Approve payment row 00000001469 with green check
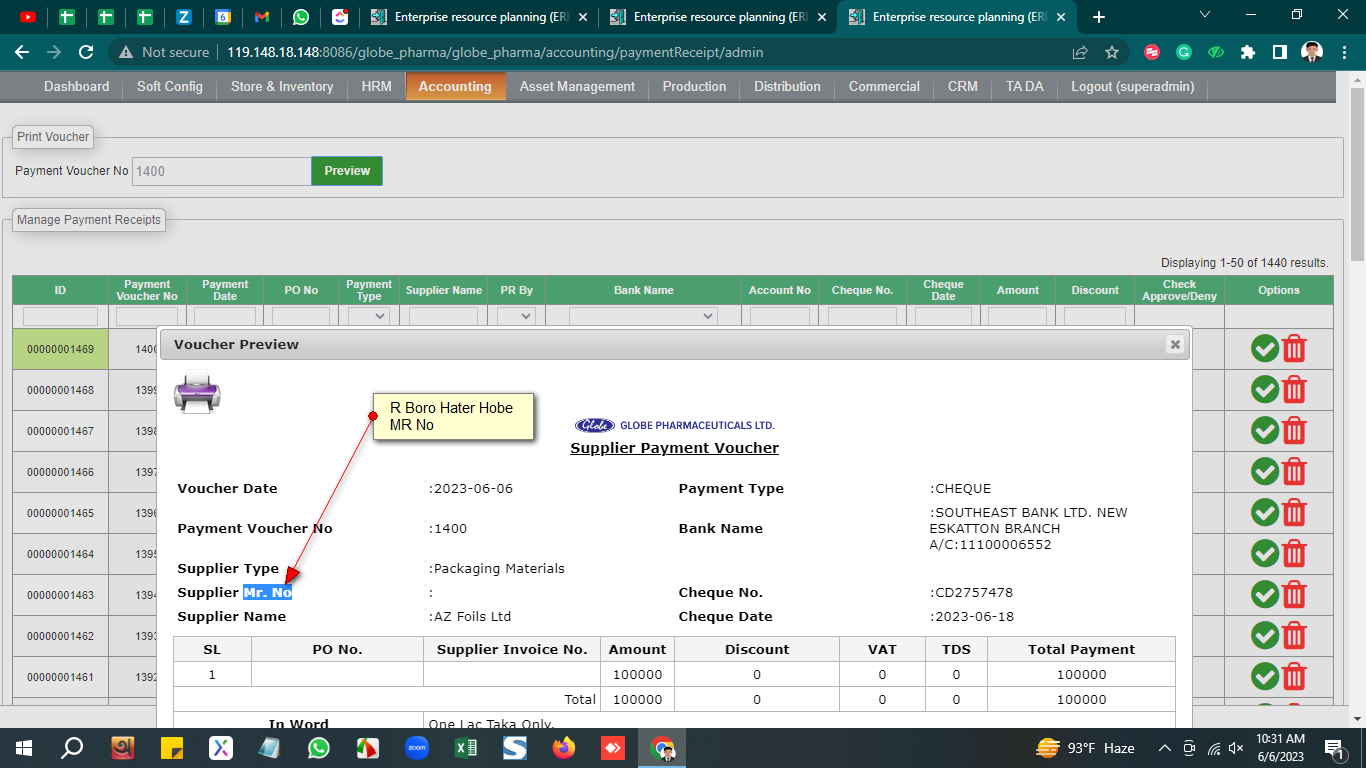This screenshot has height=768, width=1366. point(1265,348)
